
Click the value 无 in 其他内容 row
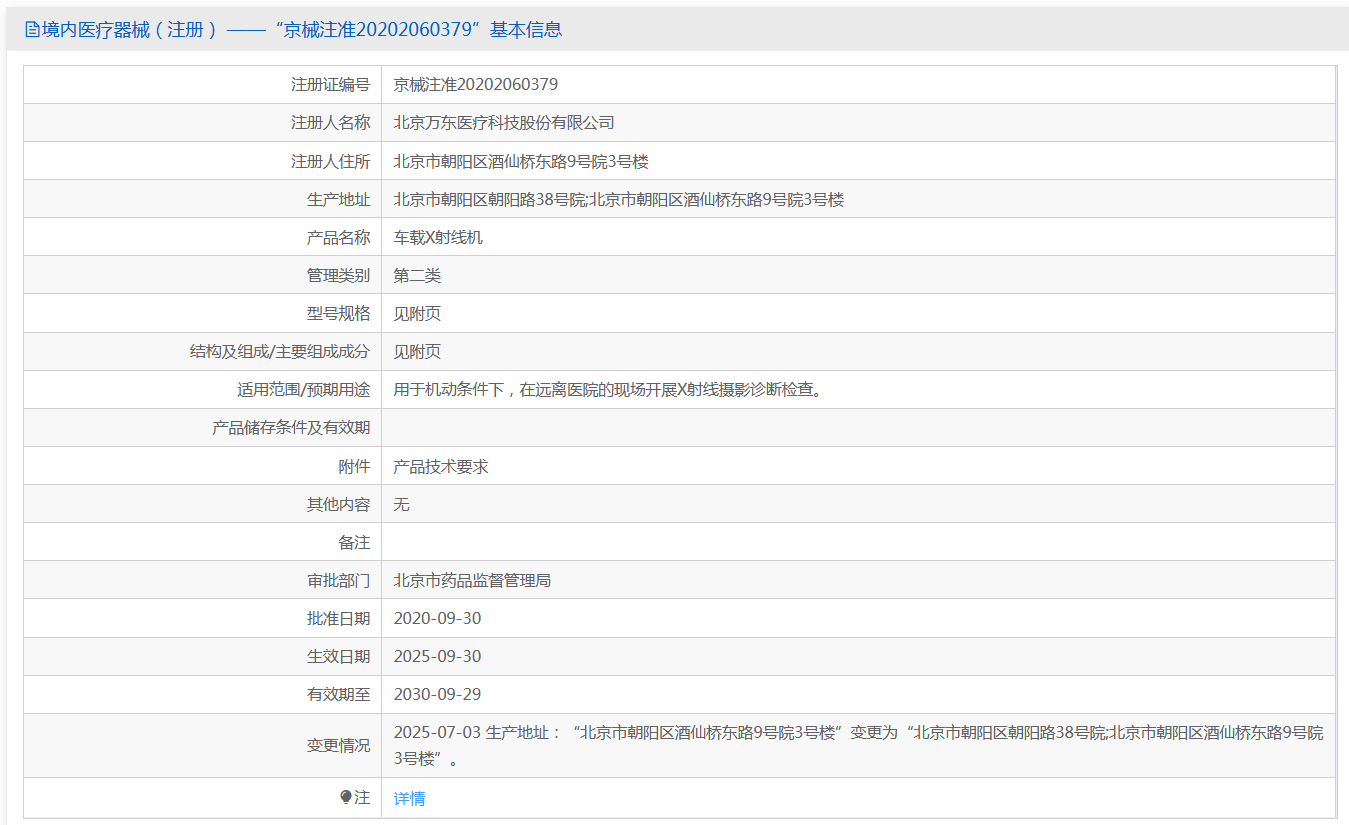click(402, 504)
